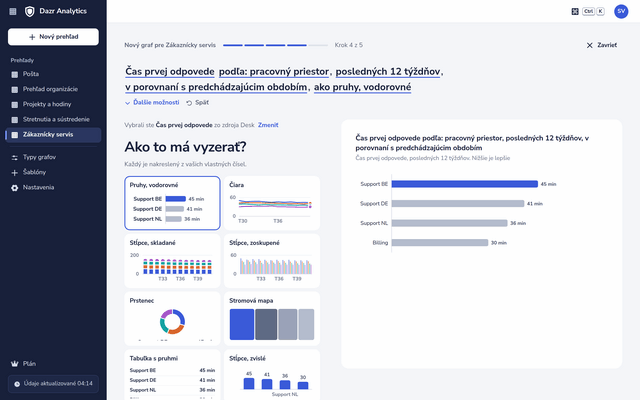Image resolution: width=640 pixels, height=400 pixels.
Task: Select Pruhy, vodorovné chart card
Action: pos(172,203)
